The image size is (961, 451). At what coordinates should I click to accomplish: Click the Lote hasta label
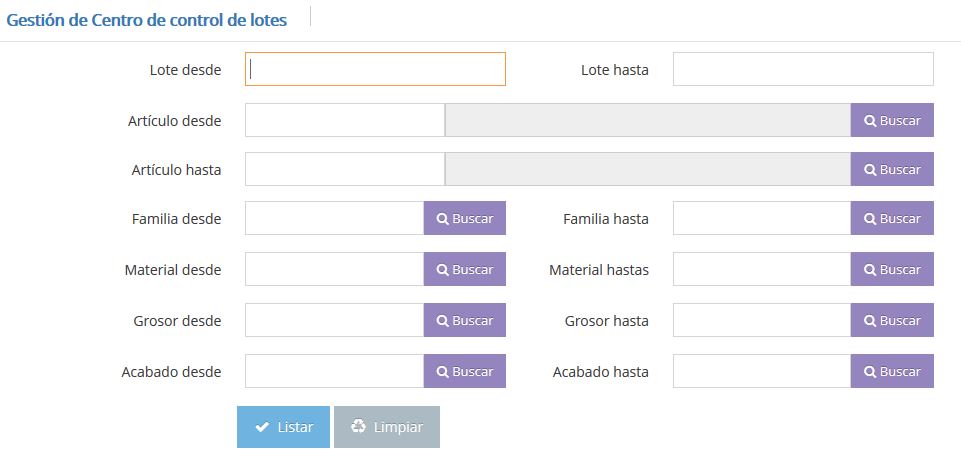615,70
